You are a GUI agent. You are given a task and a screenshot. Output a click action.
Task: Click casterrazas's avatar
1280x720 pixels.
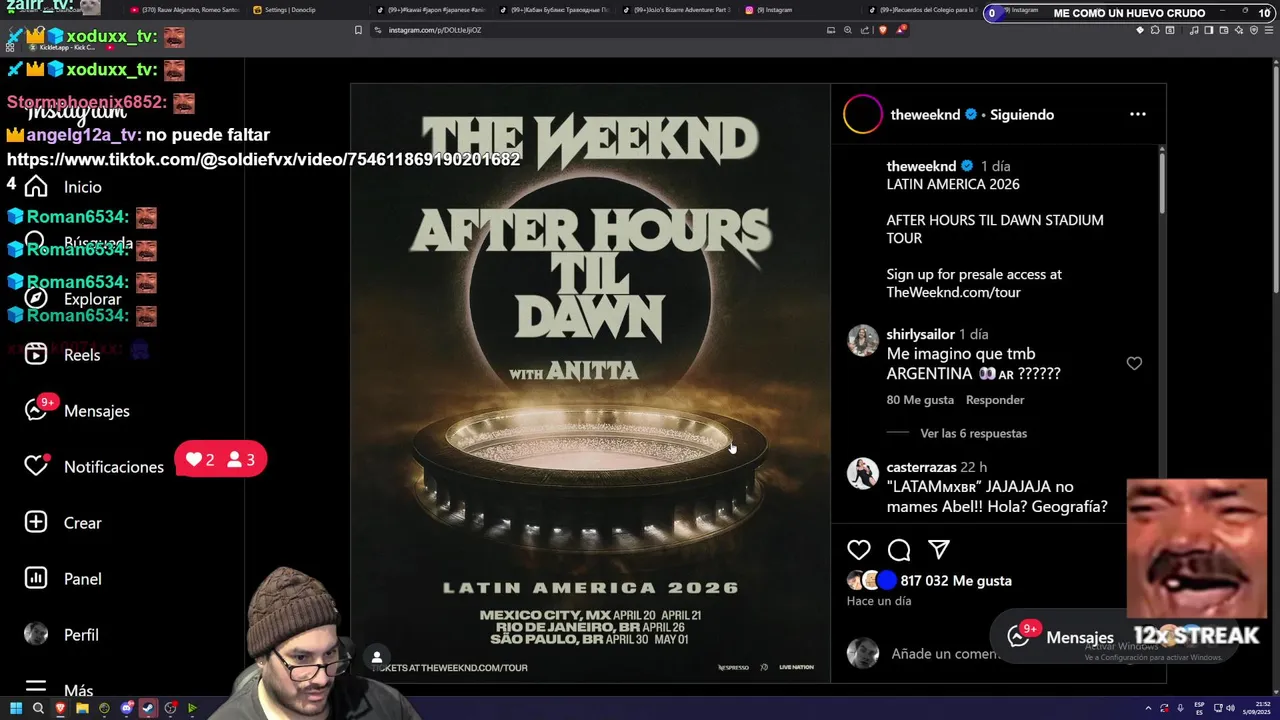point(863,474)
